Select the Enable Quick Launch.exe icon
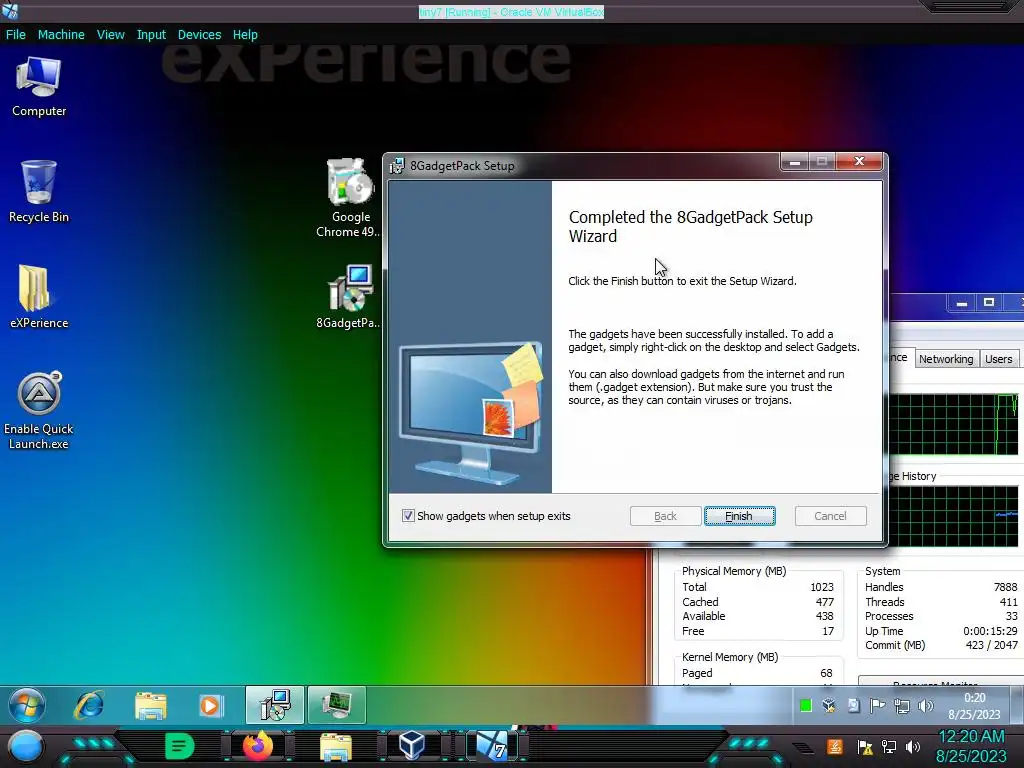Image resolution: width=1024 pixels, height=768 pixels. [x=39, y=410]
